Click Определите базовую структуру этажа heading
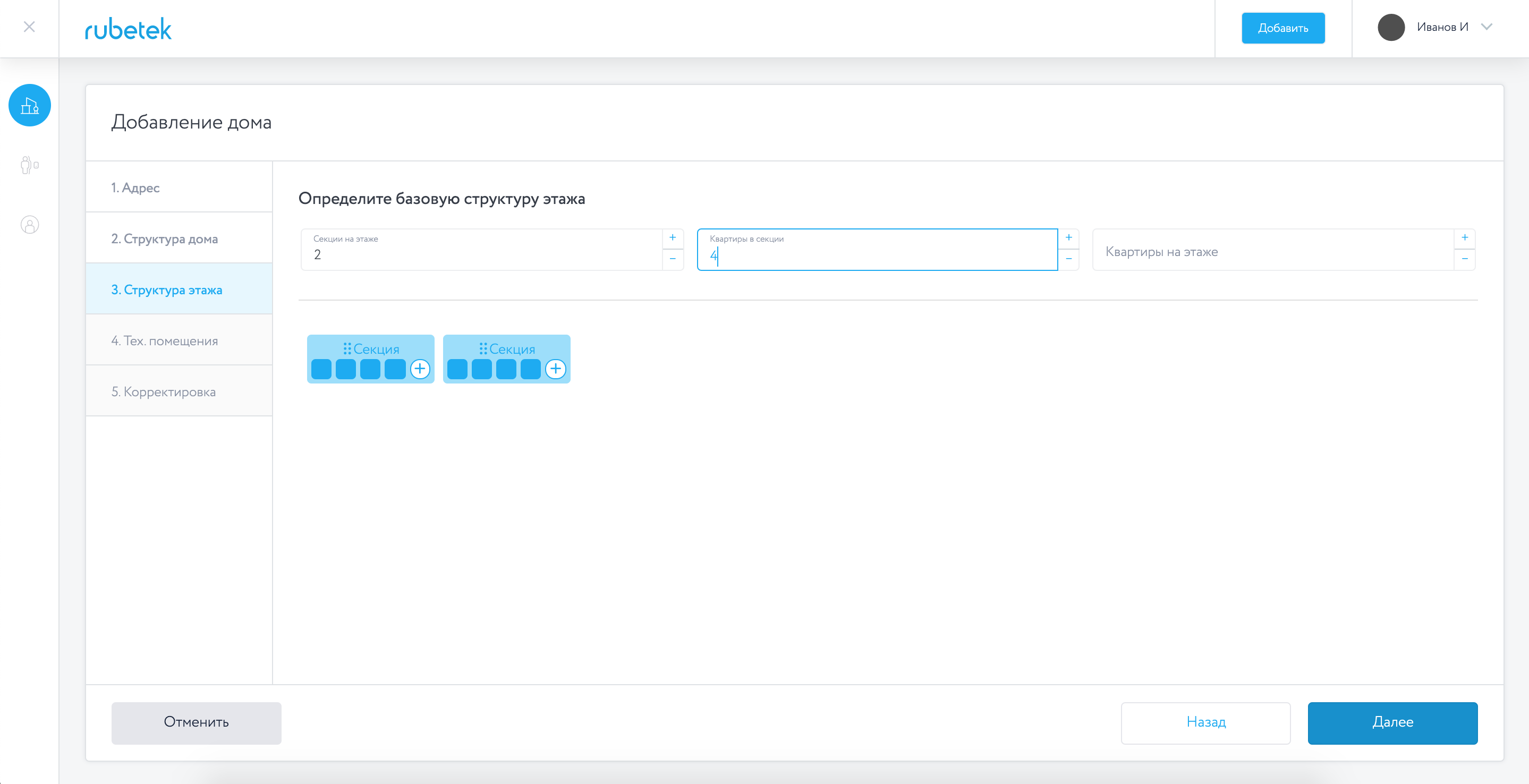Image resolution: width=1529 pixels, height=784 pixels. point(441,199)
